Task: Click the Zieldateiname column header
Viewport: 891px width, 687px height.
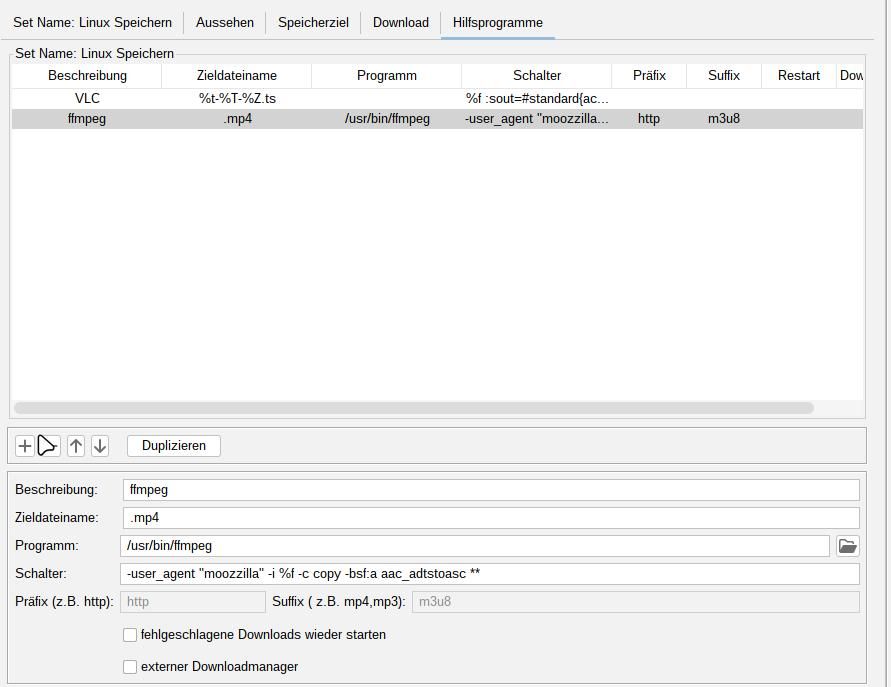Action: [237, 76]
